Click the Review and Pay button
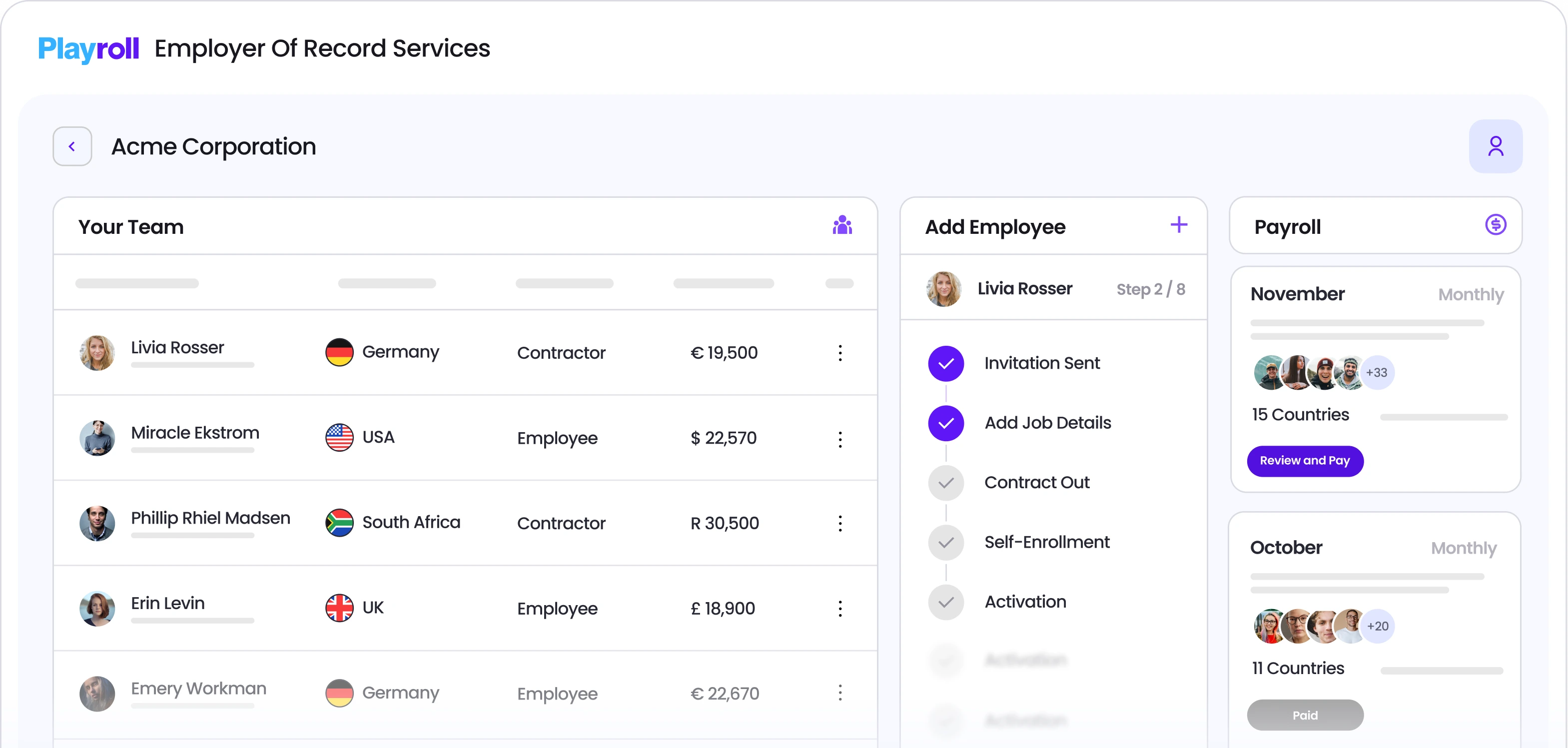The image size is (1568, 748). click(1305, 461)
